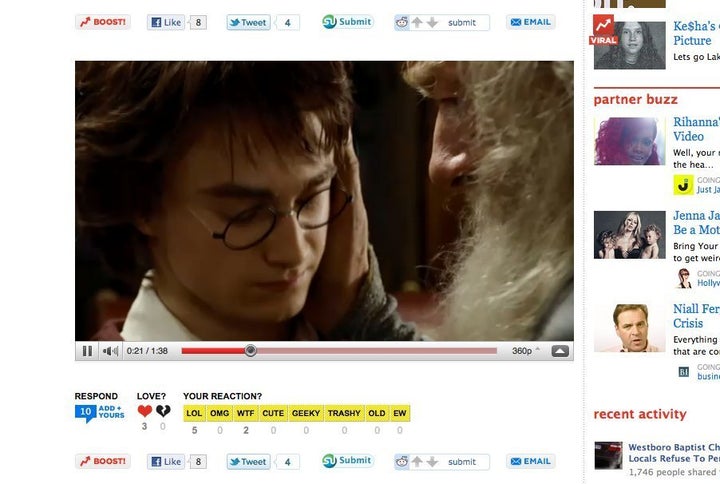
Task: Move the video progress slider knob
Action: [x=250, y=351]
